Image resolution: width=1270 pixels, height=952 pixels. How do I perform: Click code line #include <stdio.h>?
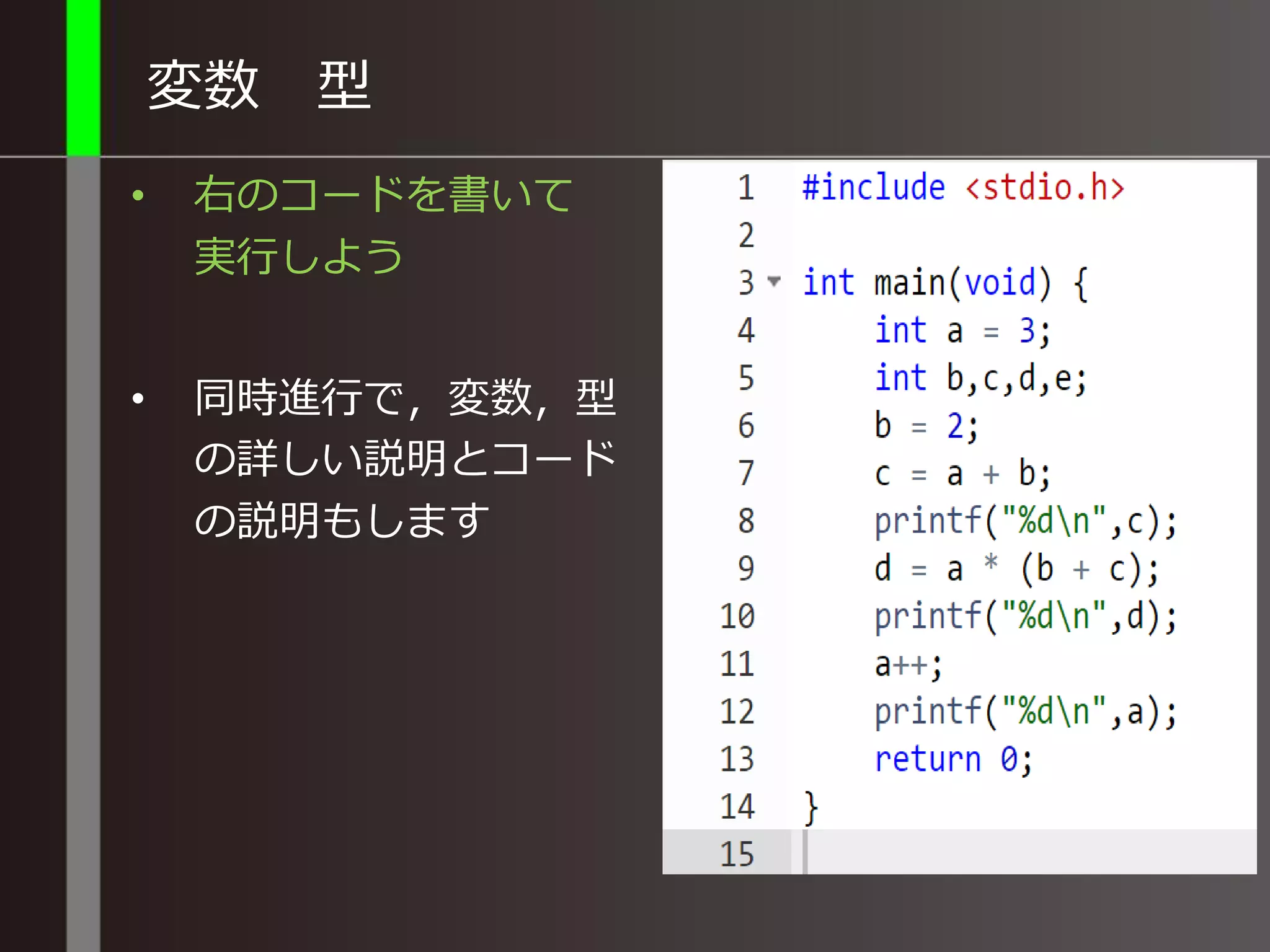[x=963, y=187]
